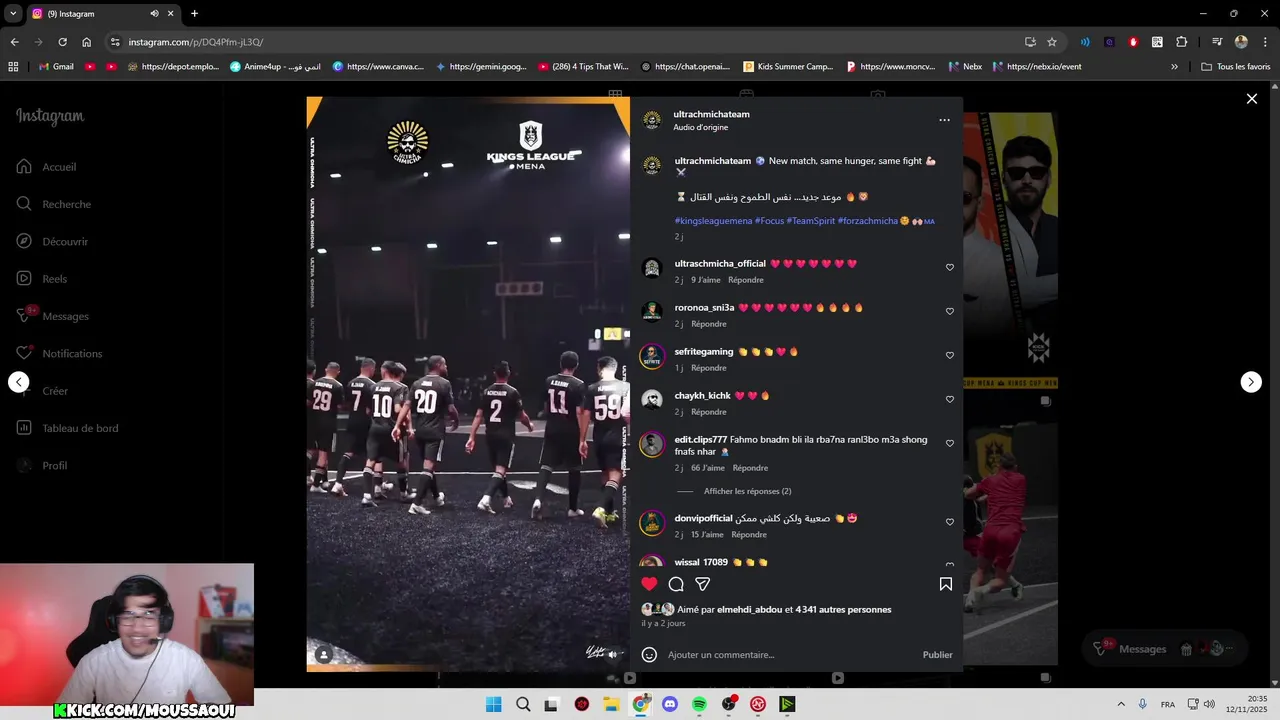Go to the next post arrow
This screenshot has width=1280, height=720.
point(1251,382)
